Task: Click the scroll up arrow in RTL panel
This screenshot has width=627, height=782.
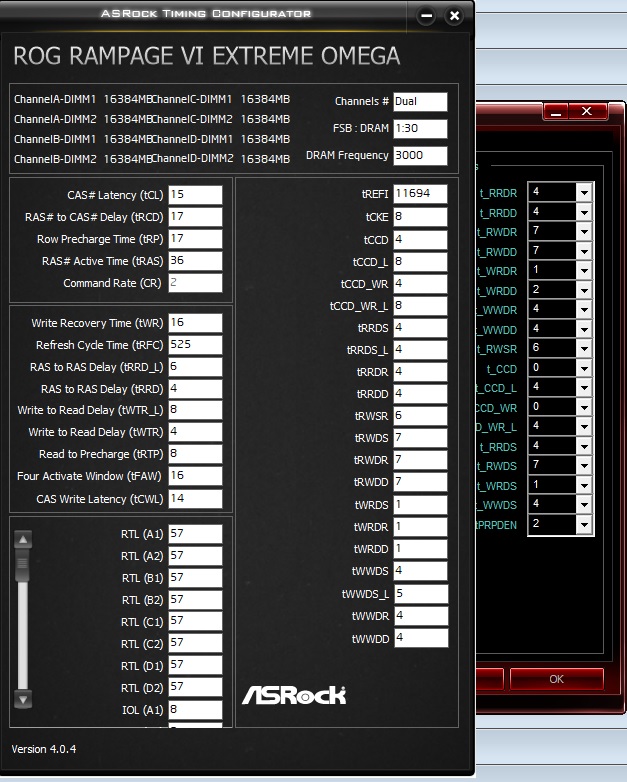Action: [23, 539]
